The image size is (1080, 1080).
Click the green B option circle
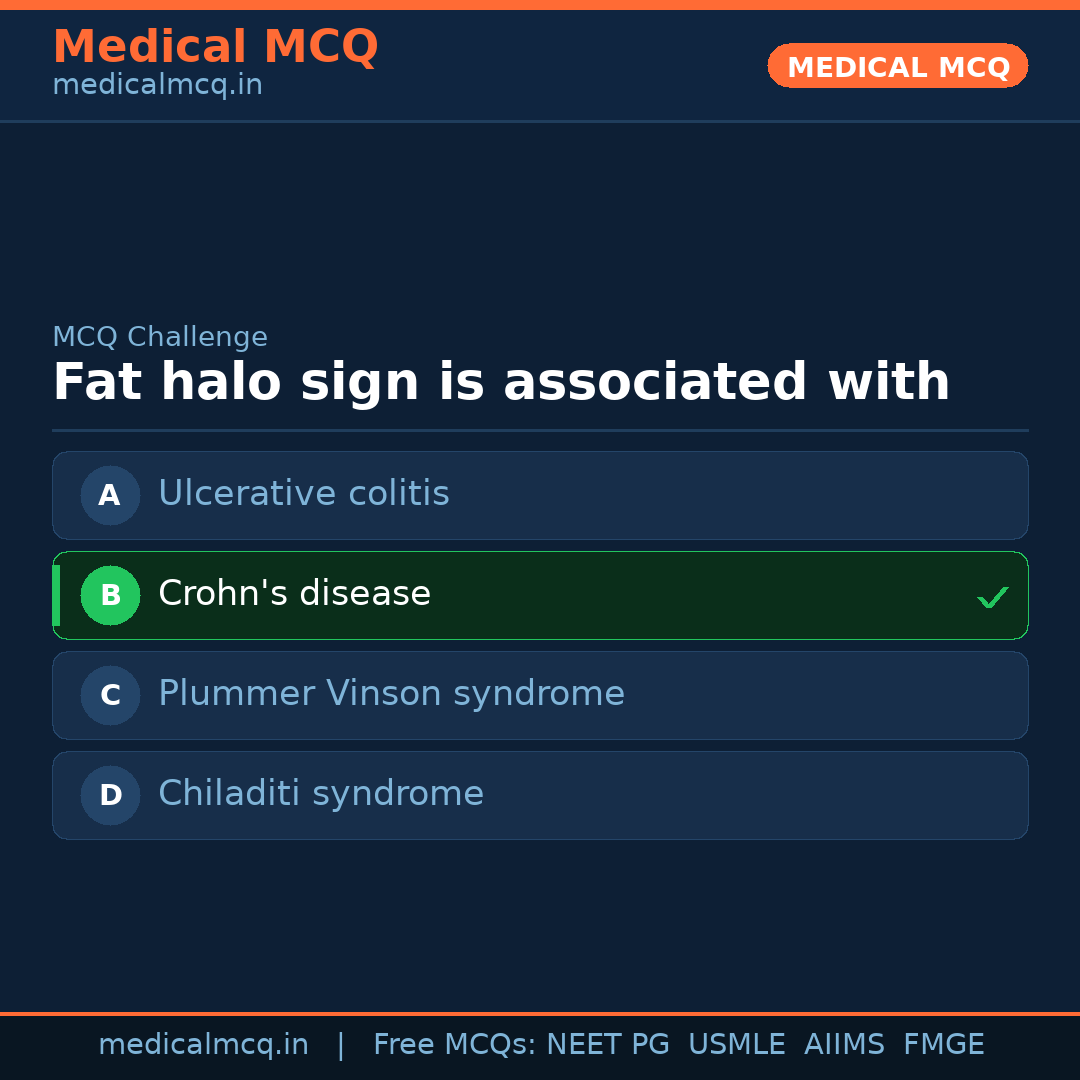110,595
